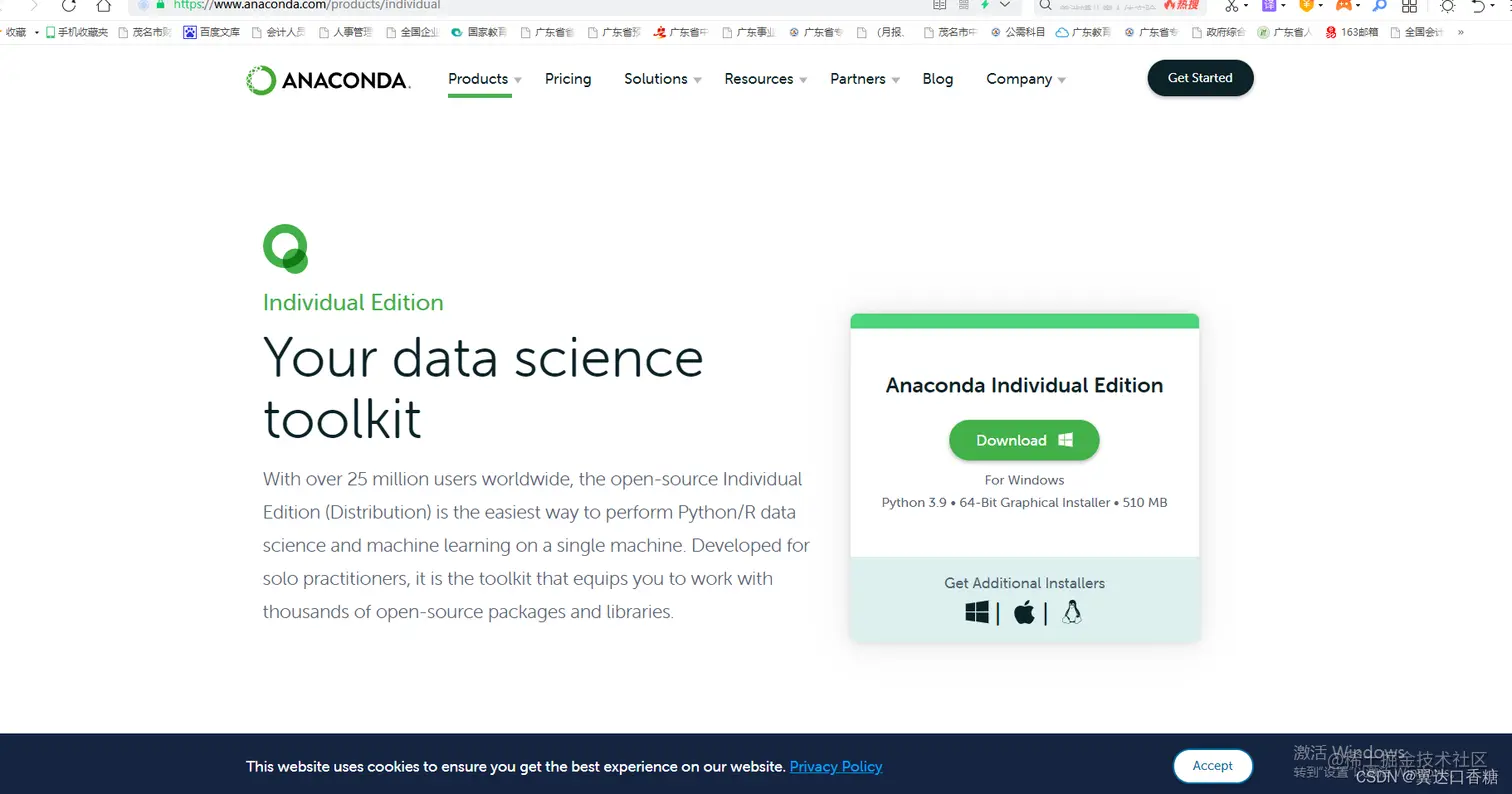Expand dropdown arrow next to undo icon
Screen dimensions: 1512x794
point(1495,6)
